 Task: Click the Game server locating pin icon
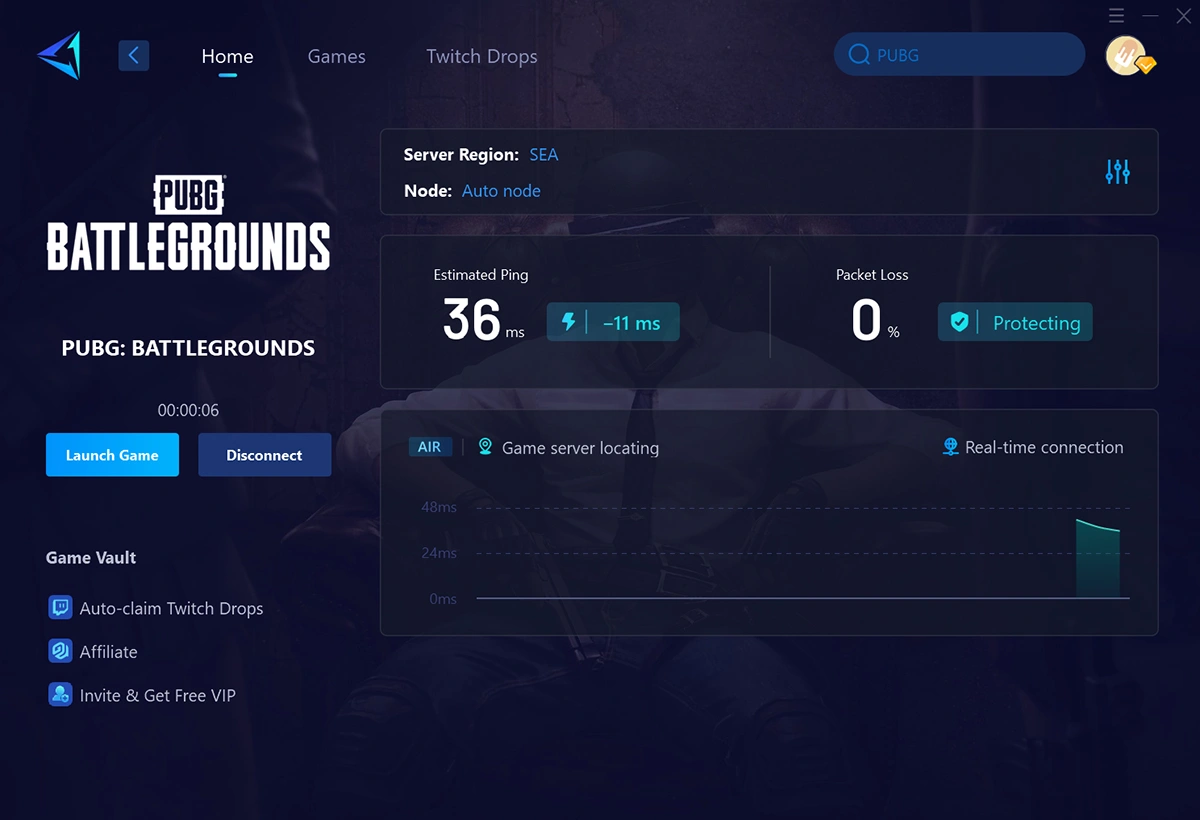click(486, 447)
